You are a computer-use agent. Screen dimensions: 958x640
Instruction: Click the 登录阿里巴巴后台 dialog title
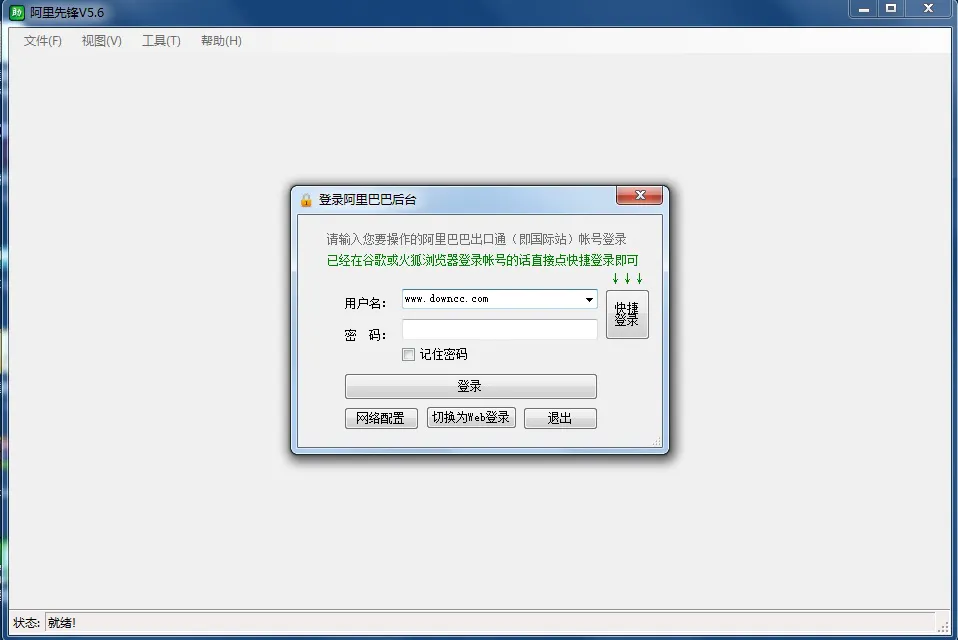click(367, 200)
